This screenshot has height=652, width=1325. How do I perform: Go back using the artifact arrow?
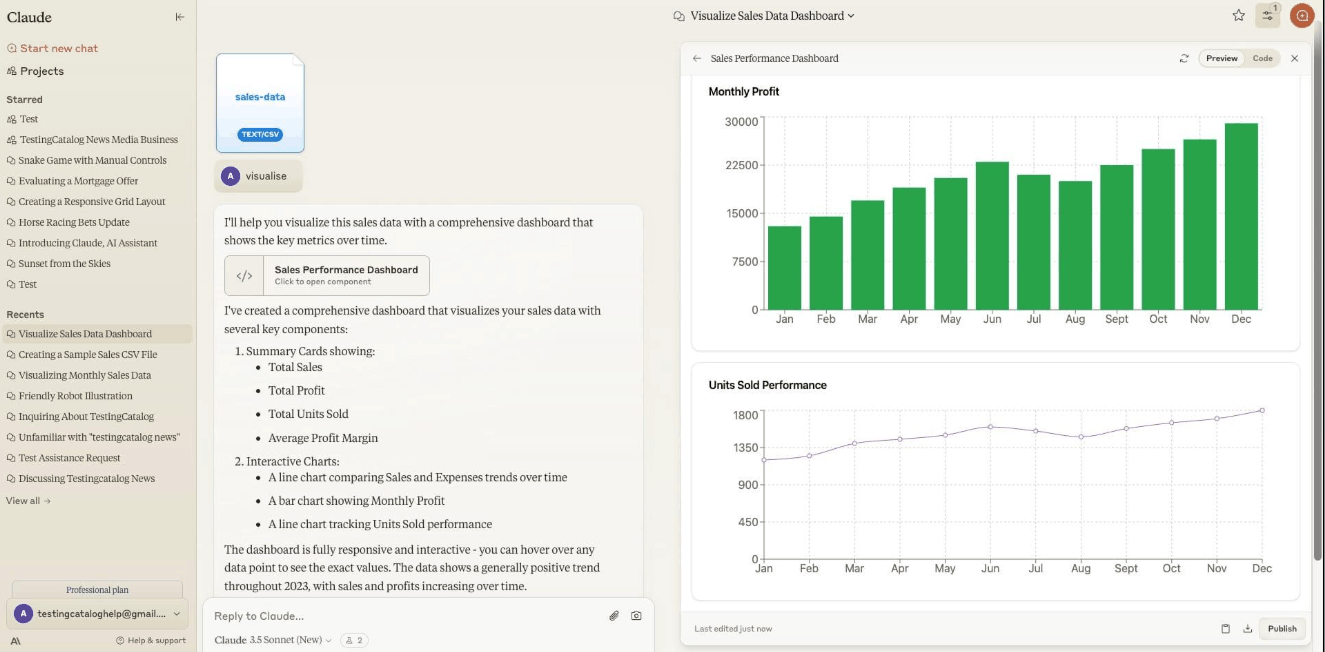697,58
